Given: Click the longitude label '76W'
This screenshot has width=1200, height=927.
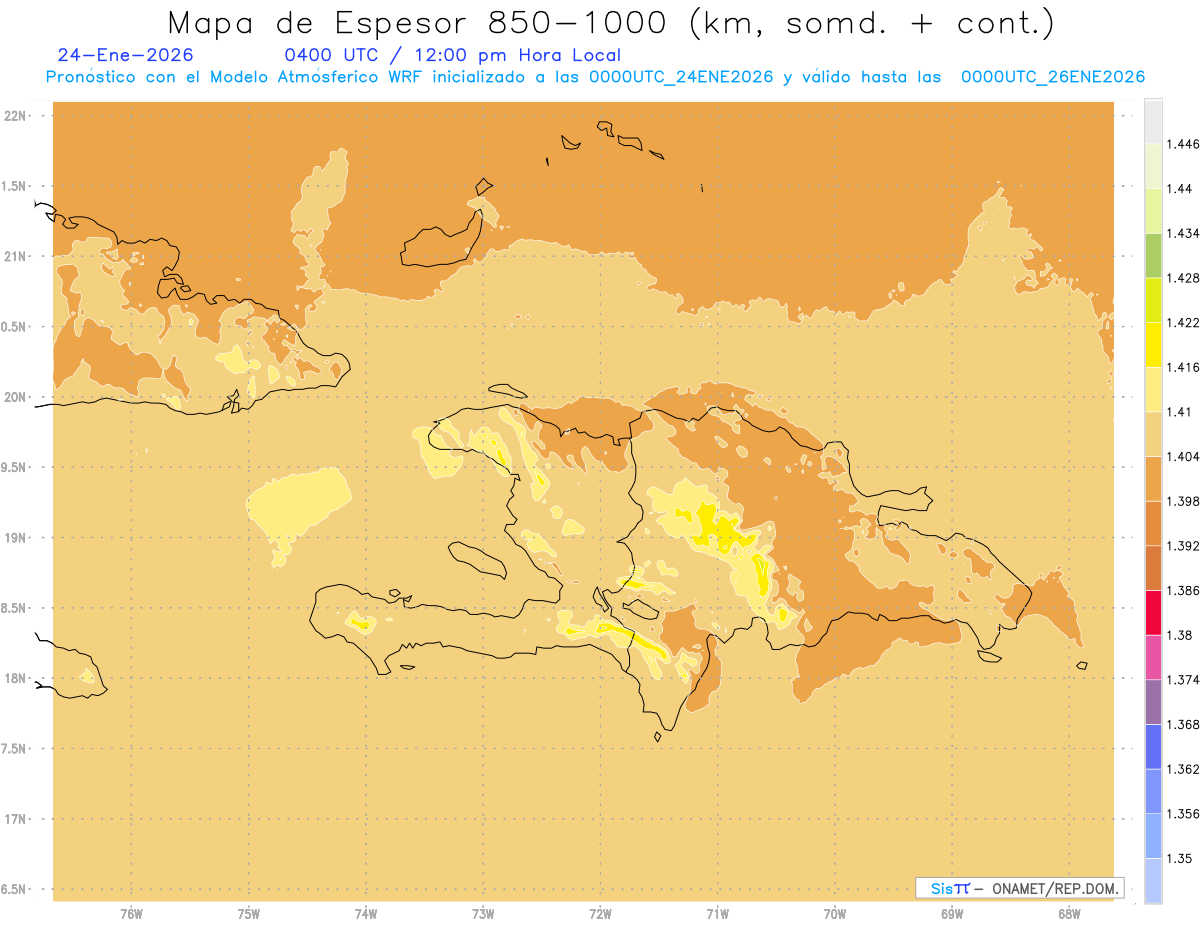Looking at the screenshot, I should click(x=131, y=913).
